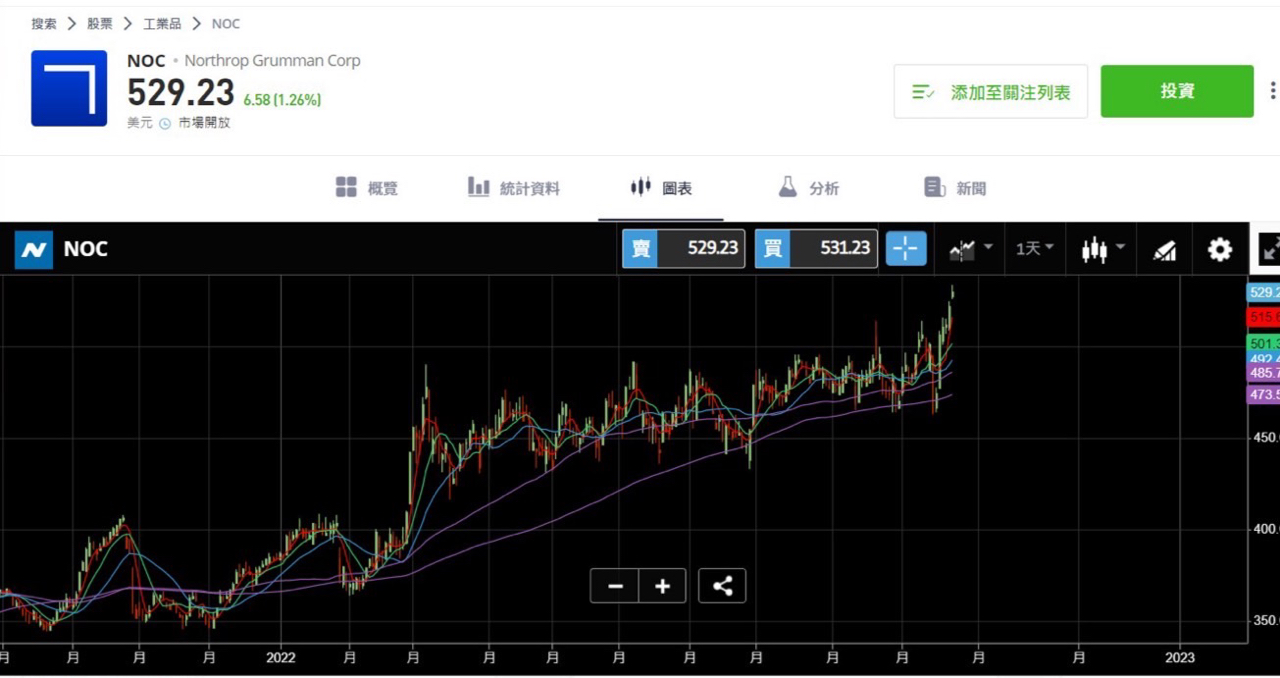Image resolution: width=1280 pixels, height=678 pixels.
Task: Zoom out chart with minus button
Action: (x=614, y=586)
